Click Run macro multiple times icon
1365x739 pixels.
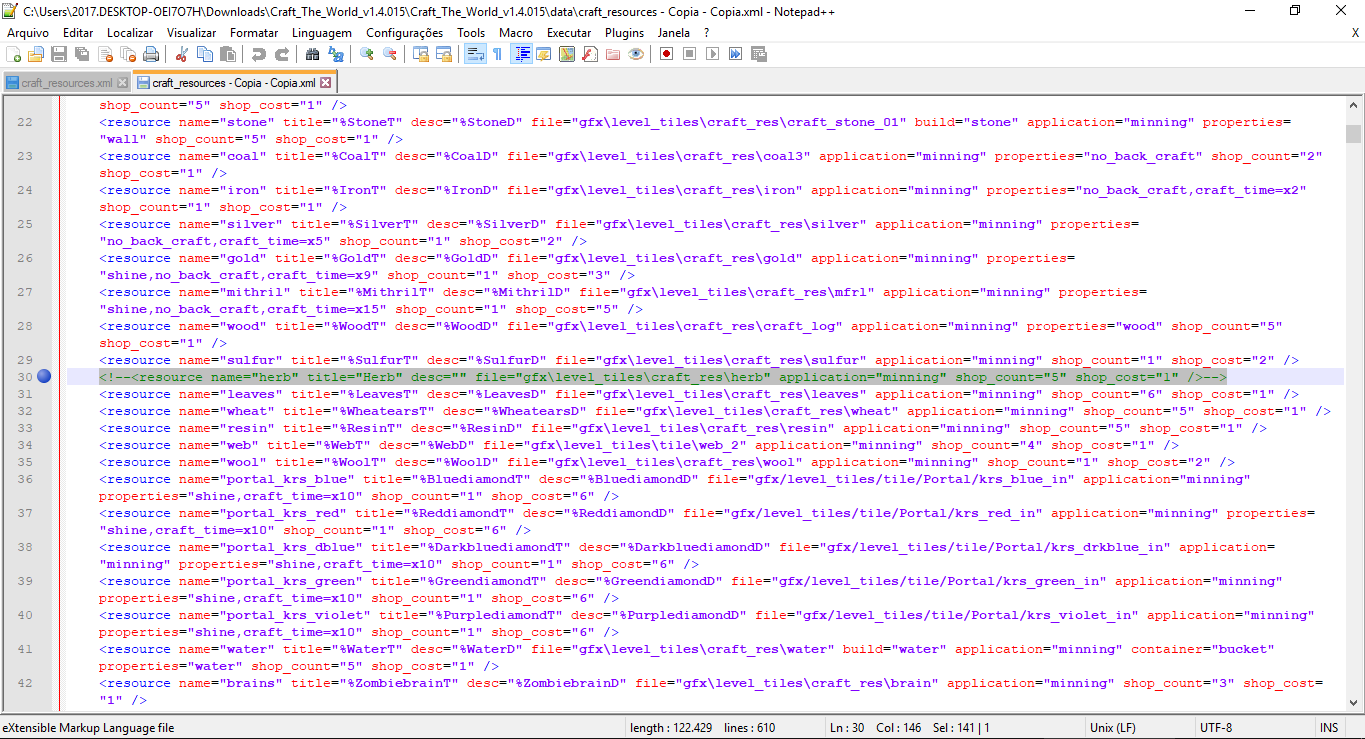pyautogui.click(x=735, y=54)
